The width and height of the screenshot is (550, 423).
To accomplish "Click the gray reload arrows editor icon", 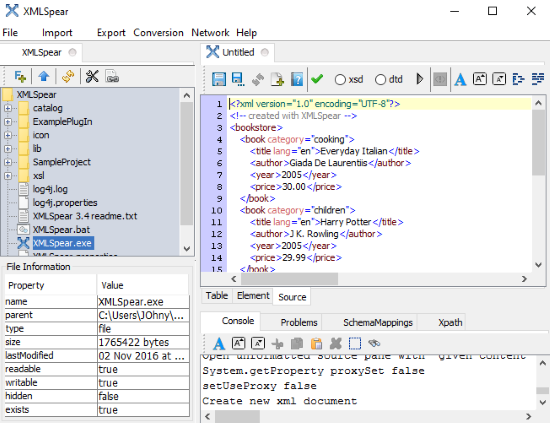I will tap(258, 79).
